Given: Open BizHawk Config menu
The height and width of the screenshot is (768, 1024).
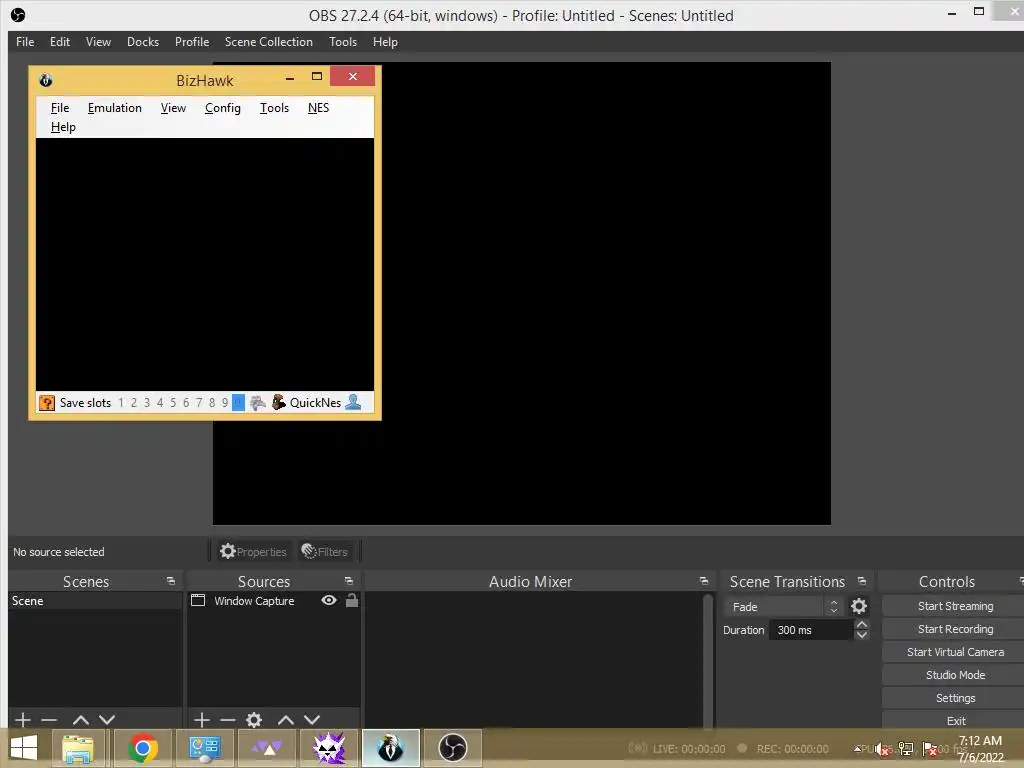Looking at the screenshot, I should coord(223,108).
